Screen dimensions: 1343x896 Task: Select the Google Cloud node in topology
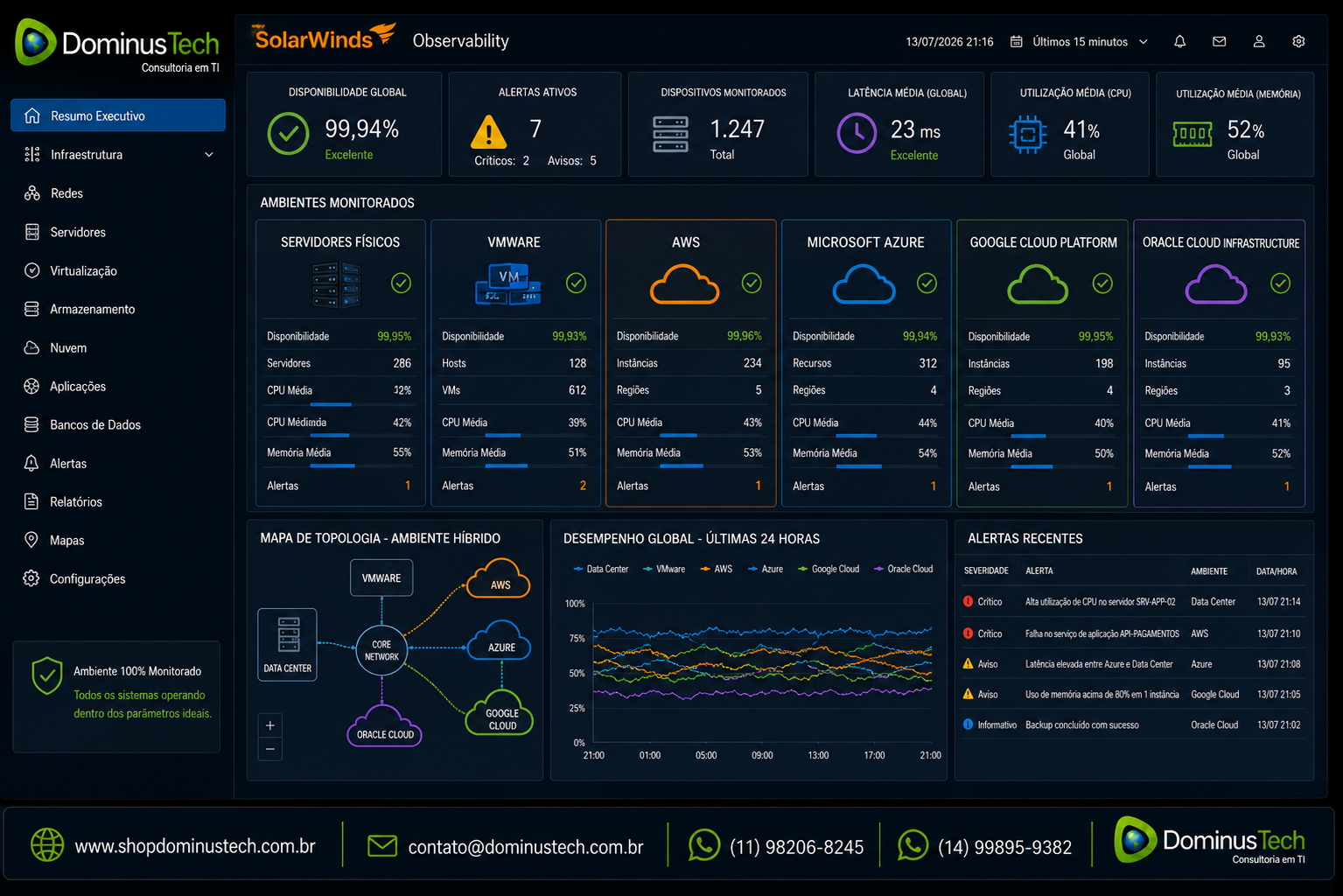click(x=501, y=713)
